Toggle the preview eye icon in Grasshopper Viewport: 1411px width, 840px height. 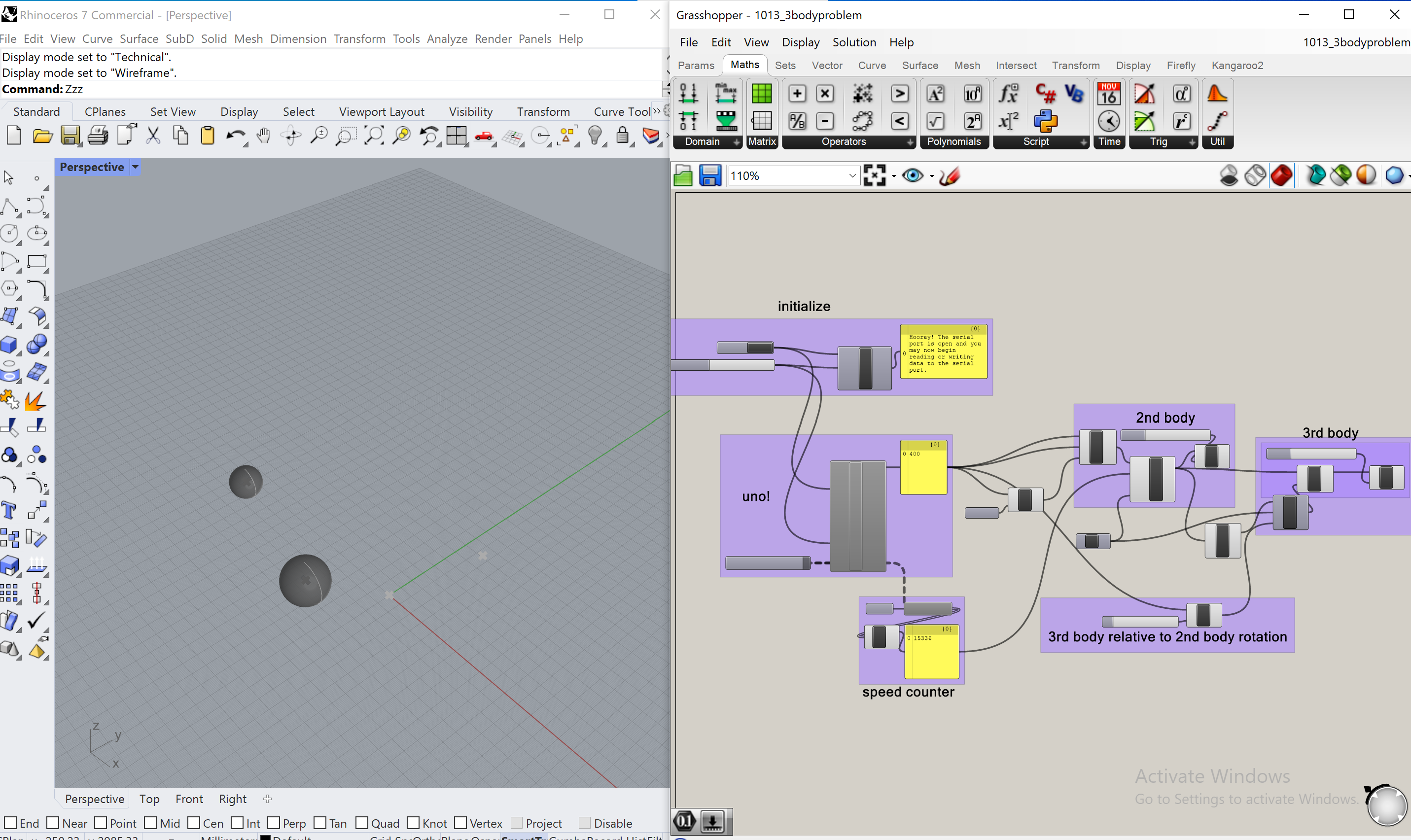tap(913, 175)
